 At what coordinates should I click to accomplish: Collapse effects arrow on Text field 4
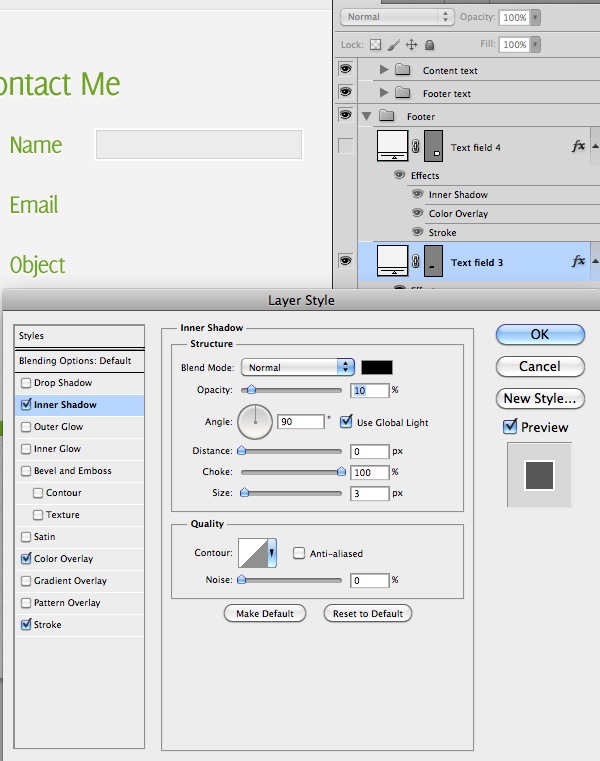(595, 146)
